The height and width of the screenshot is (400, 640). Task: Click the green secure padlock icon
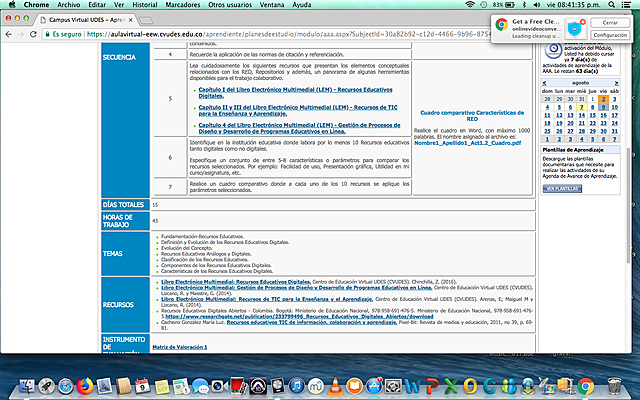click(47, 34)
